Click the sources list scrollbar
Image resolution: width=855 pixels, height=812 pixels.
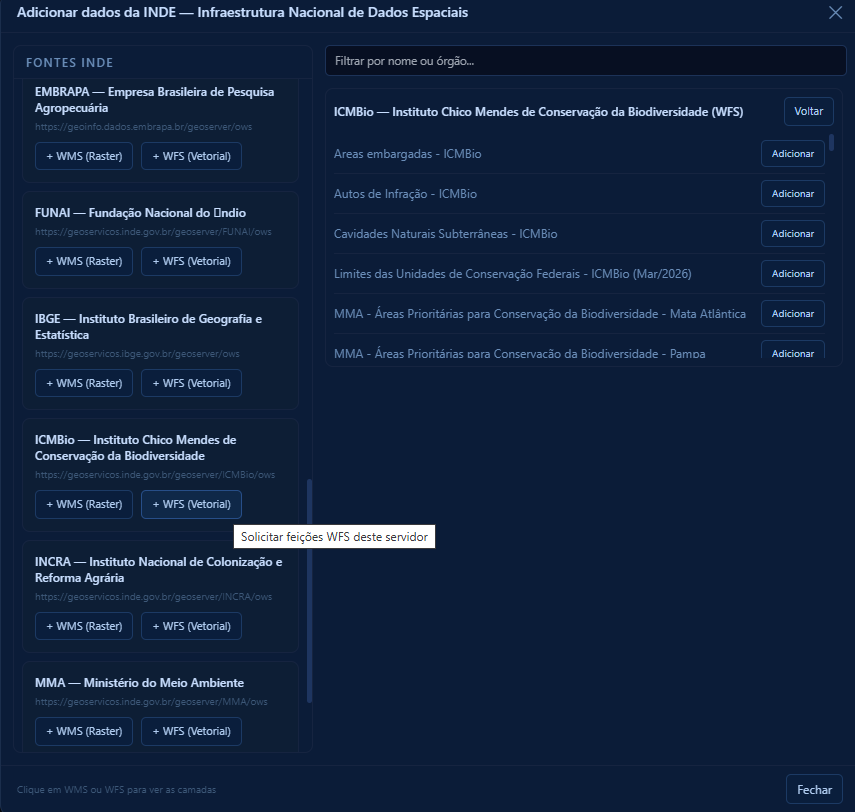(x=309, y=591)
